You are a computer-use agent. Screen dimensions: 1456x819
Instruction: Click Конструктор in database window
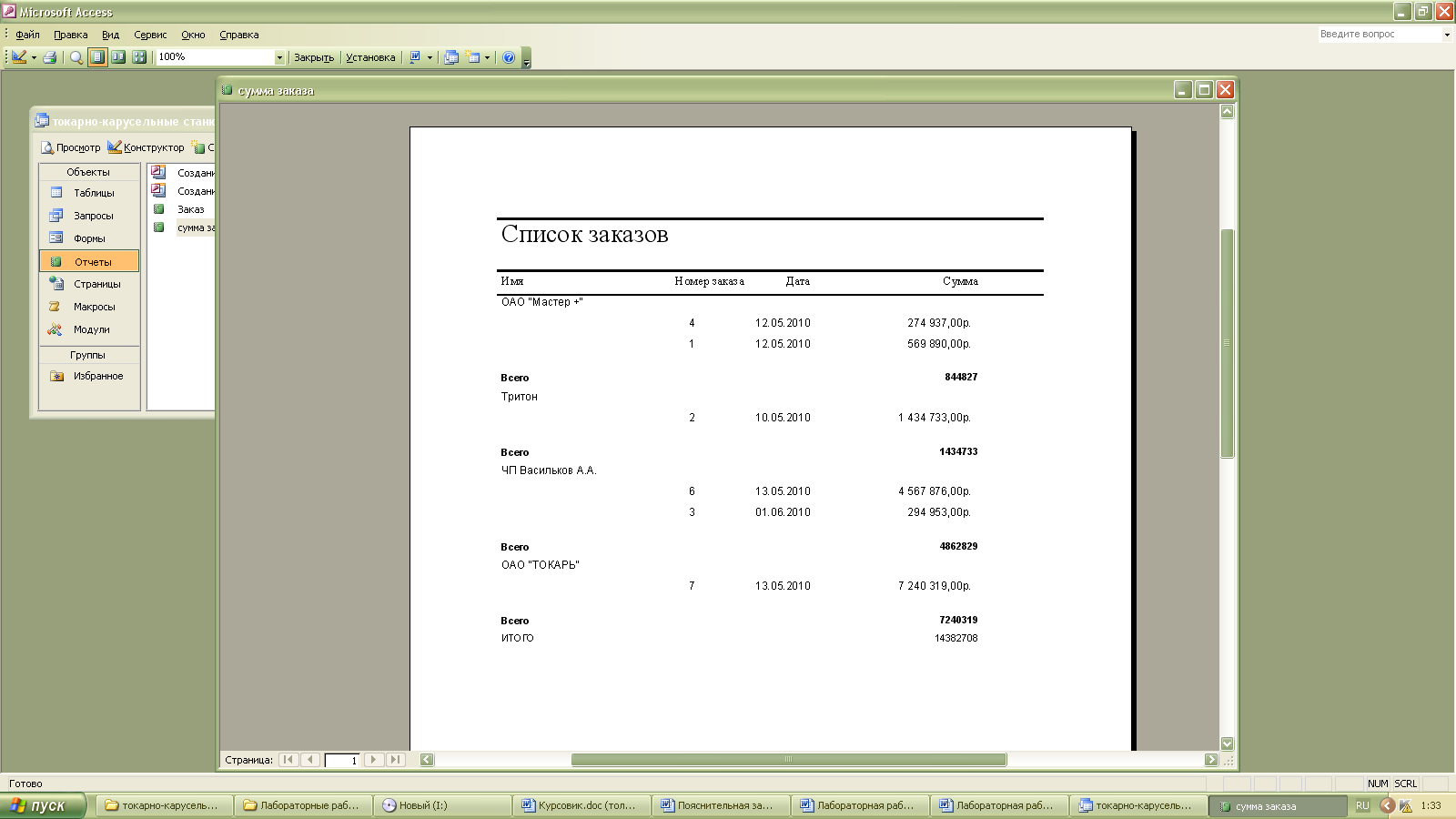[x=146, y=147]
